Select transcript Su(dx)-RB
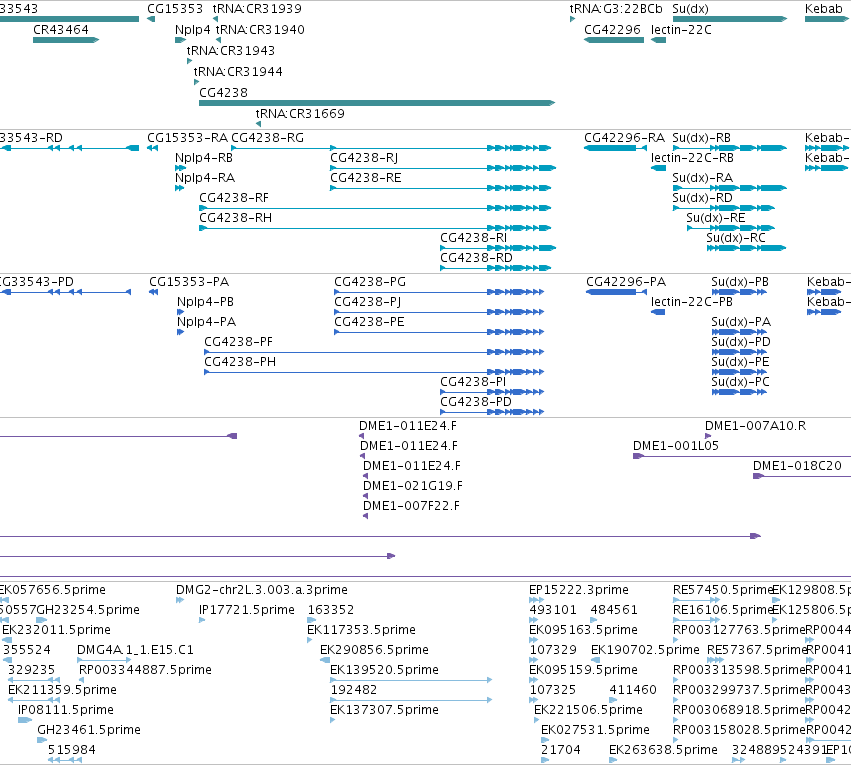851x765 pixels. click(701, 138)
